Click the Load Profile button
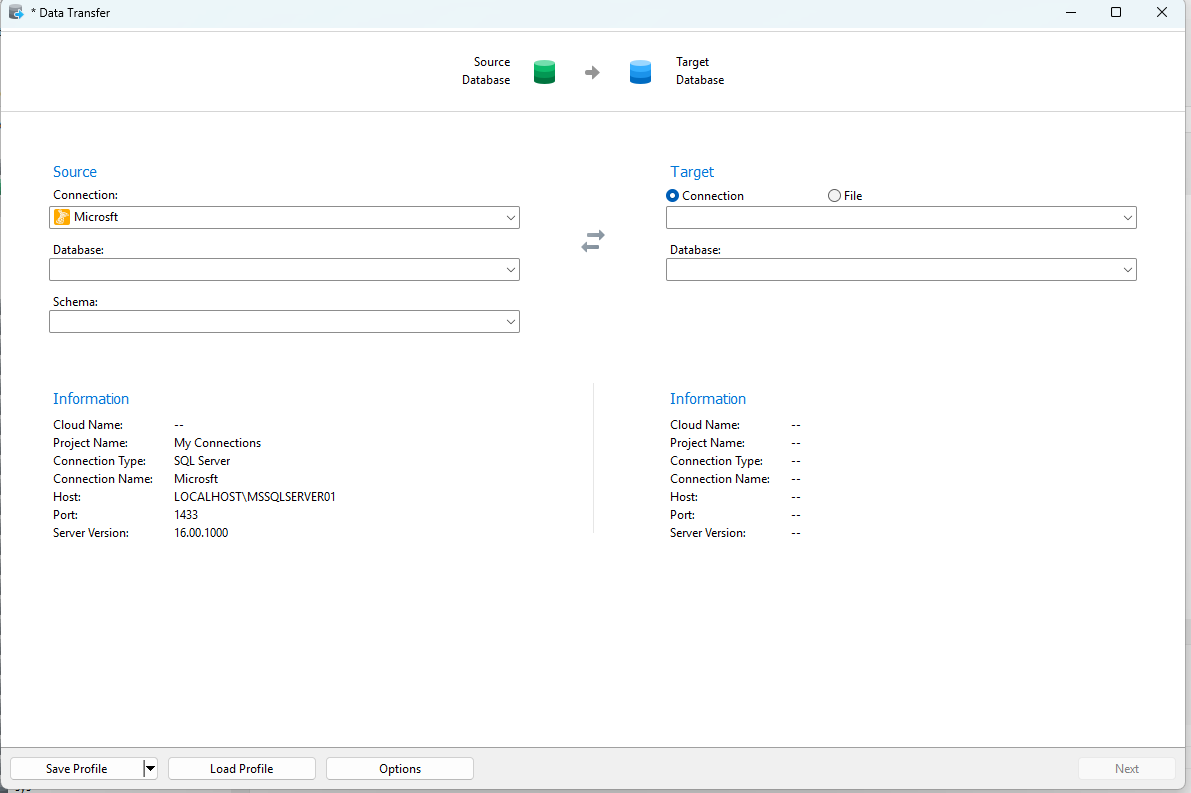This screenshot has height=793, width=1191. click(242, 769)
